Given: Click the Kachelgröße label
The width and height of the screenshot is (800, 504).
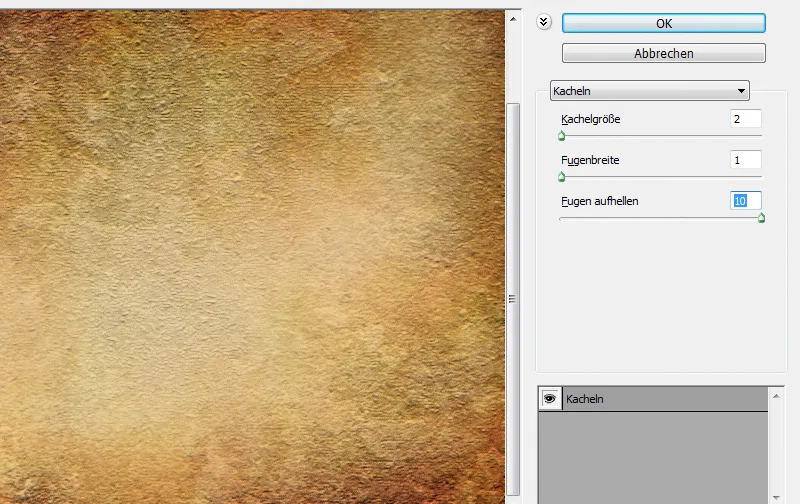Looking at the screenshot, I should 590,119.
